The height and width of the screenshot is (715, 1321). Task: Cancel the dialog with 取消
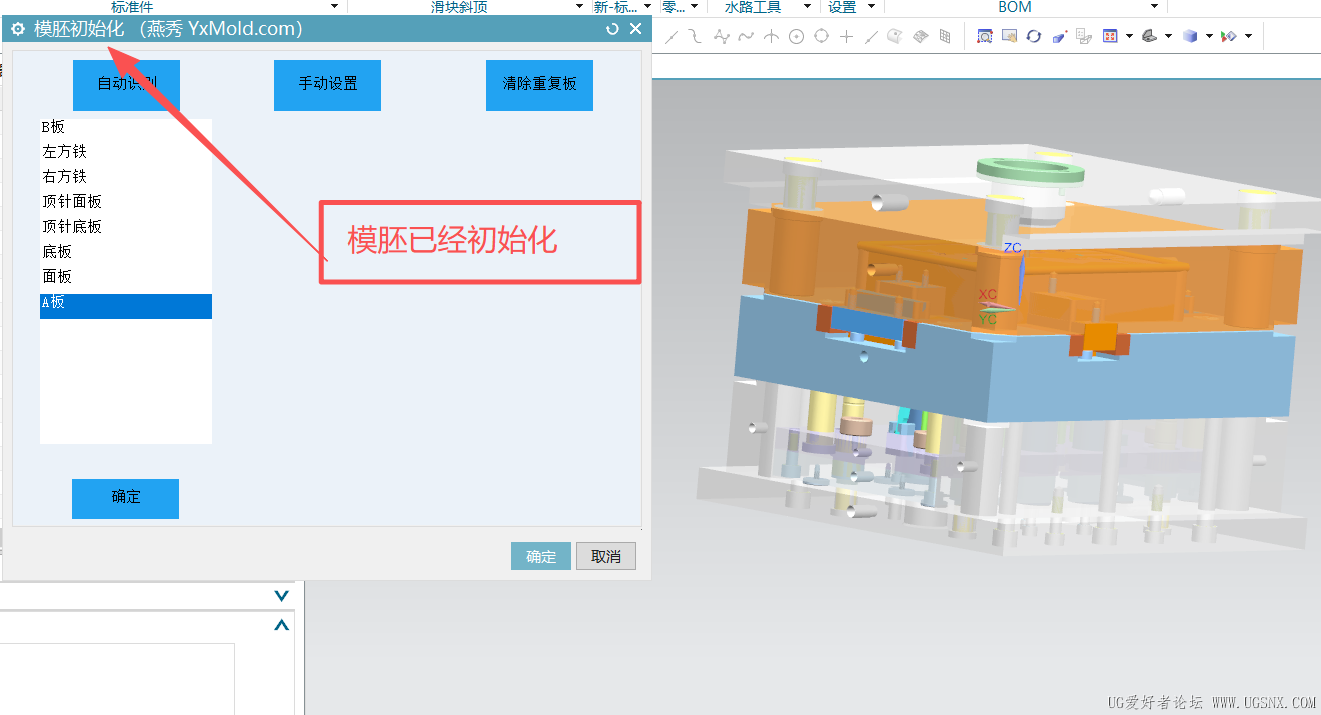(x=606, y=556)
